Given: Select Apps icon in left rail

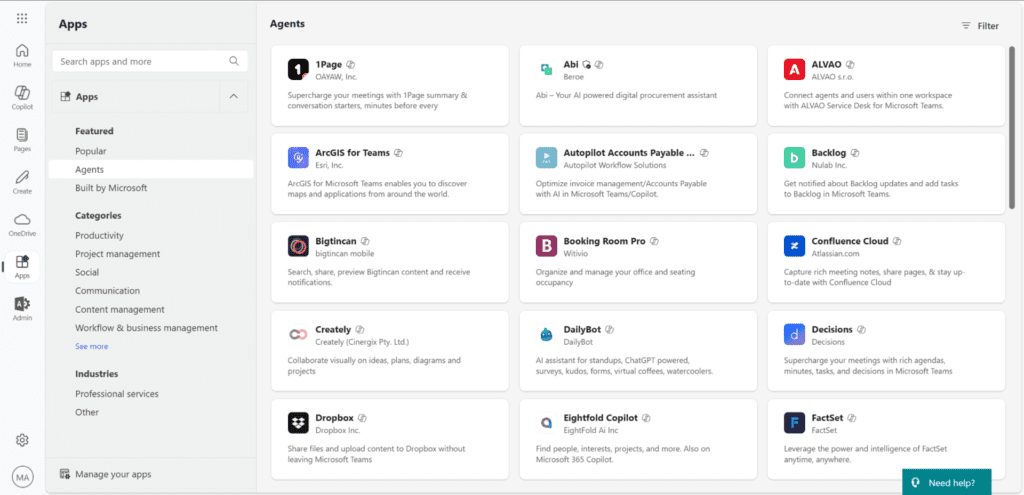Looking at the screenshot, I should click(x=22, y=266).
